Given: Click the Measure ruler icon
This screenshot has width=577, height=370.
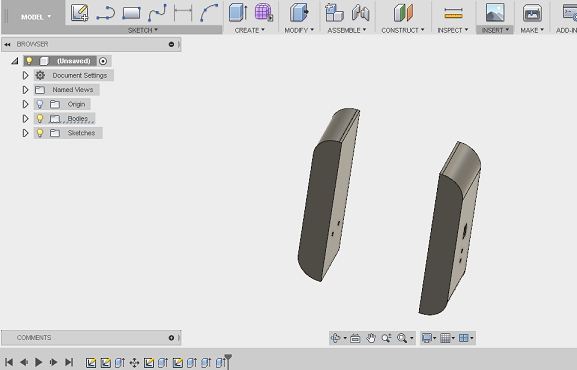Looking at the screenshot, I should point(453,13).
